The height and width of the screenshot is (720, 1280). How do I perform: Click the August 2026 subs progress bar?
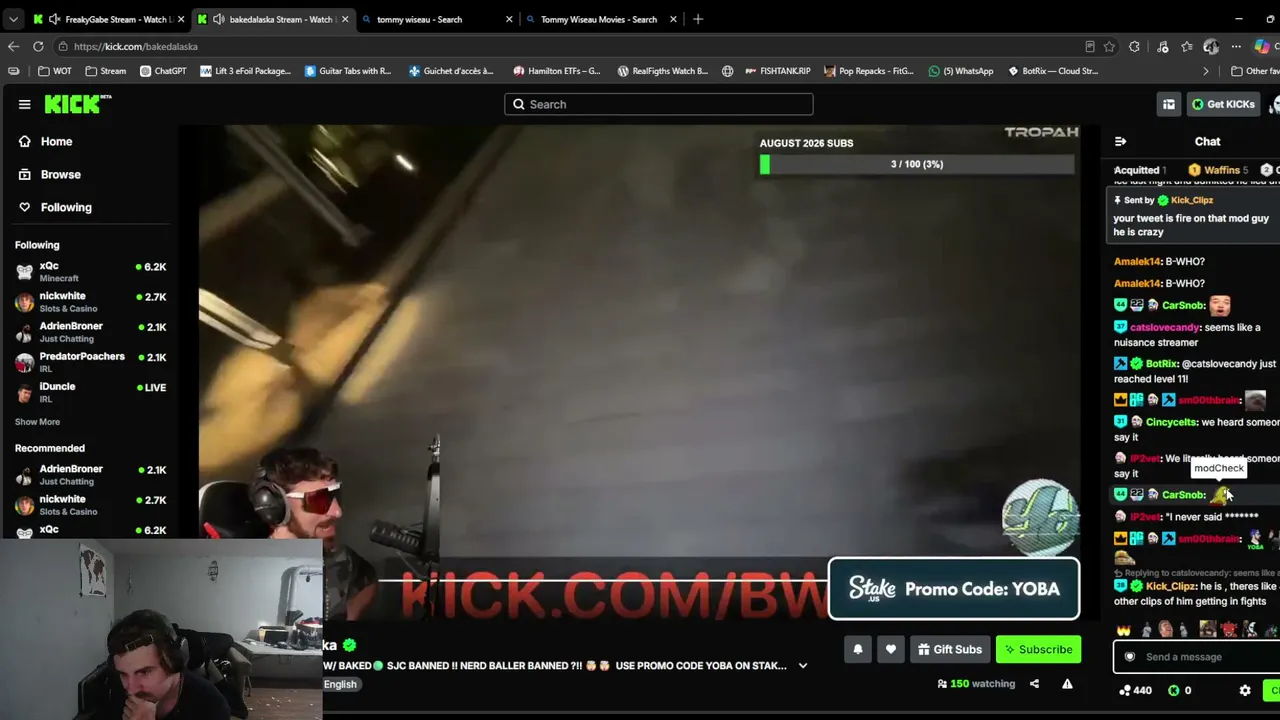[917, 164]
